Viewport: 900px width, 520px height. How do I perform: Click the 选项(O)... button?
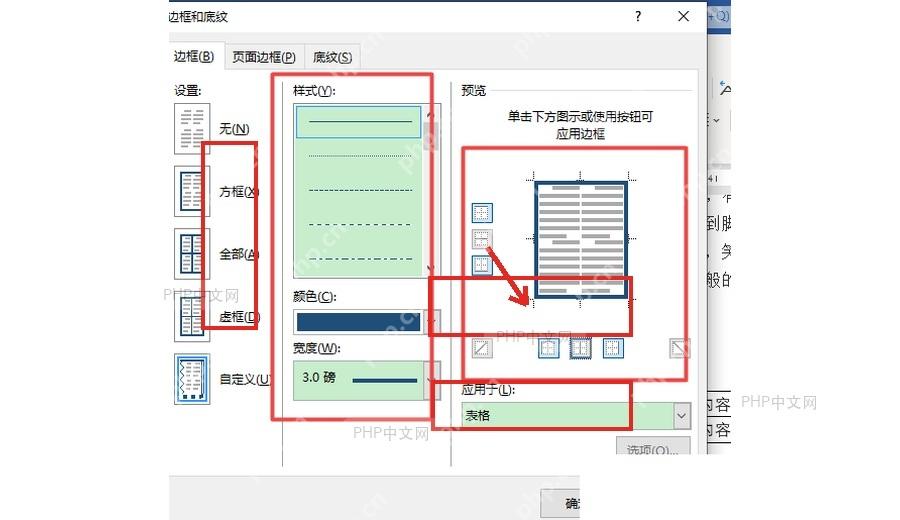click(653, 447)
